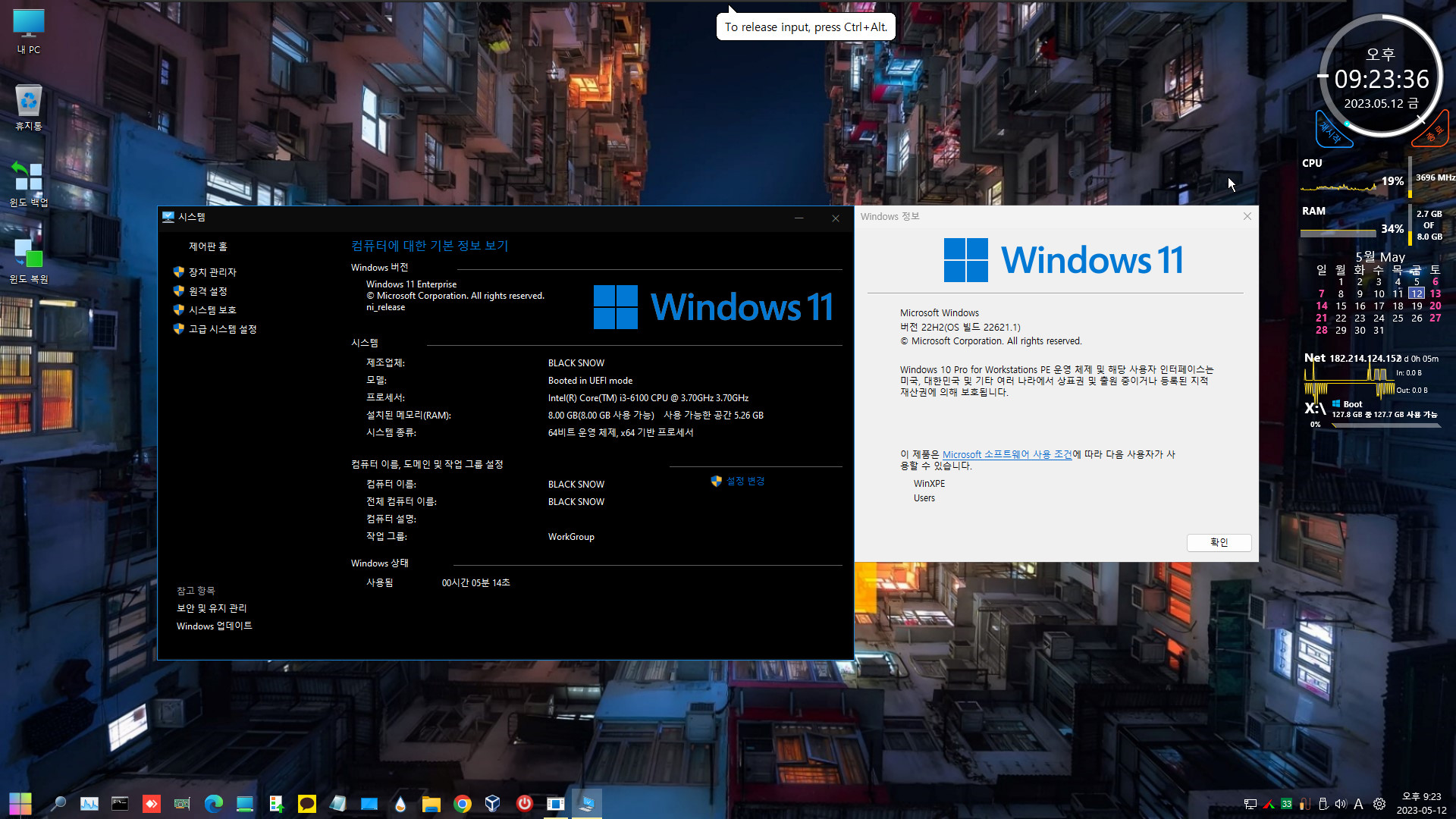Select the 휴지통 recycle bin icon
This screenshot has height=819, width=1456.
click(x=29, y=108)
